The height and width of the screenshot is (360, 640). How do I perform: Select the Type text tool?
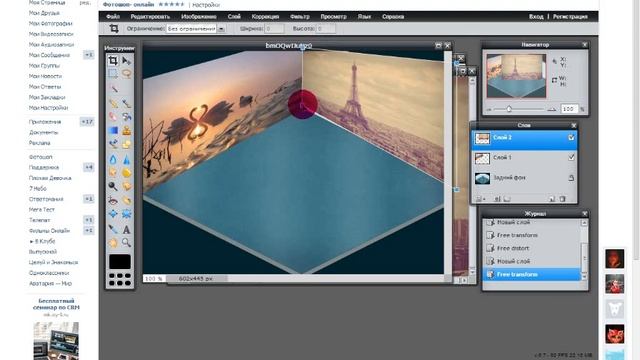coord(127,229)
